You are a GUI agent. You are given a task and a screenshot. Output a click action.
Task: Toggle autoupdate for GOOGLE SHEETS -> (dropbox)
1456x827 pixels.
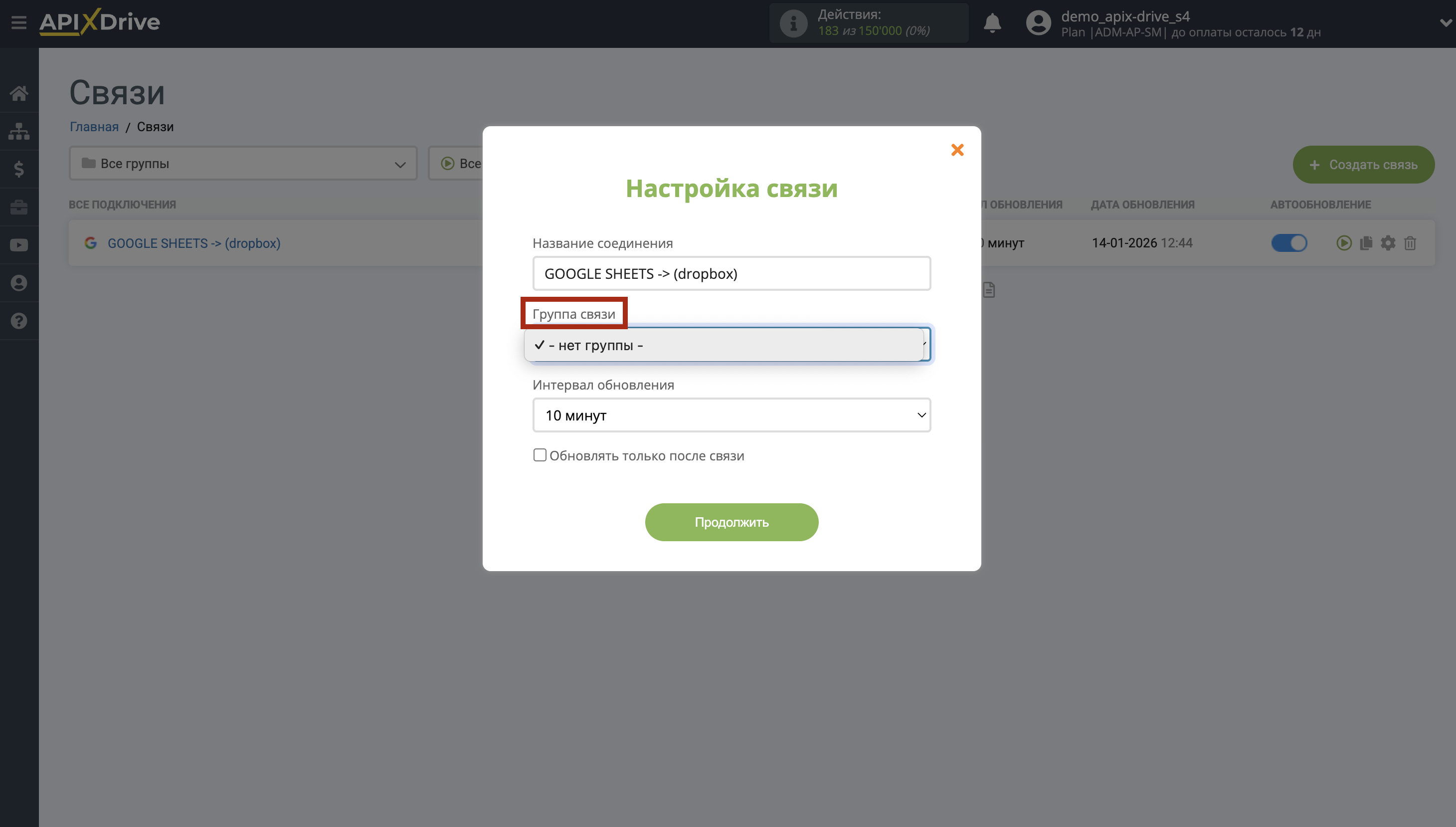(1289, 243)
